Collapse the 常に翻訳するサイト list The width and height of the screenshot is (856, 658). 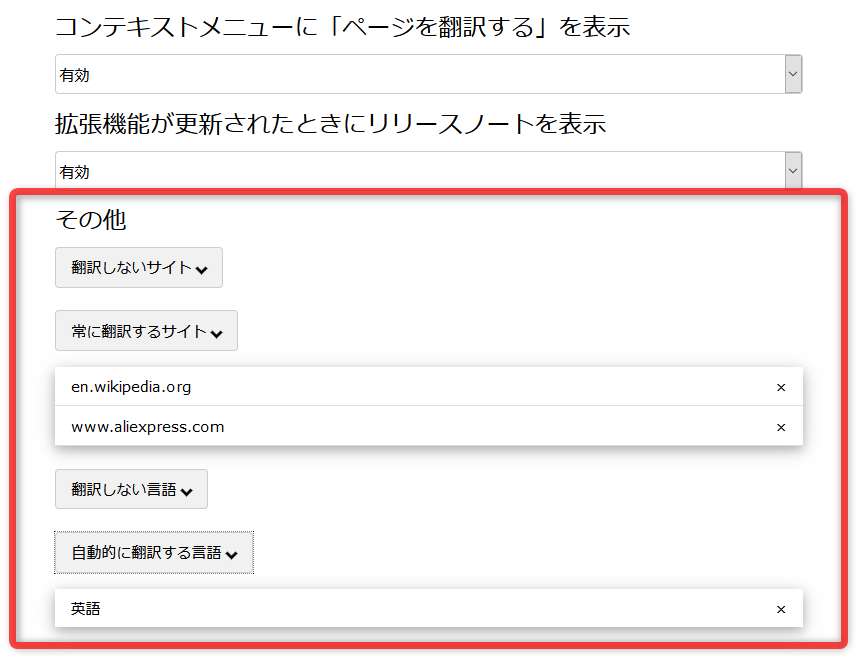click(146, 331)
